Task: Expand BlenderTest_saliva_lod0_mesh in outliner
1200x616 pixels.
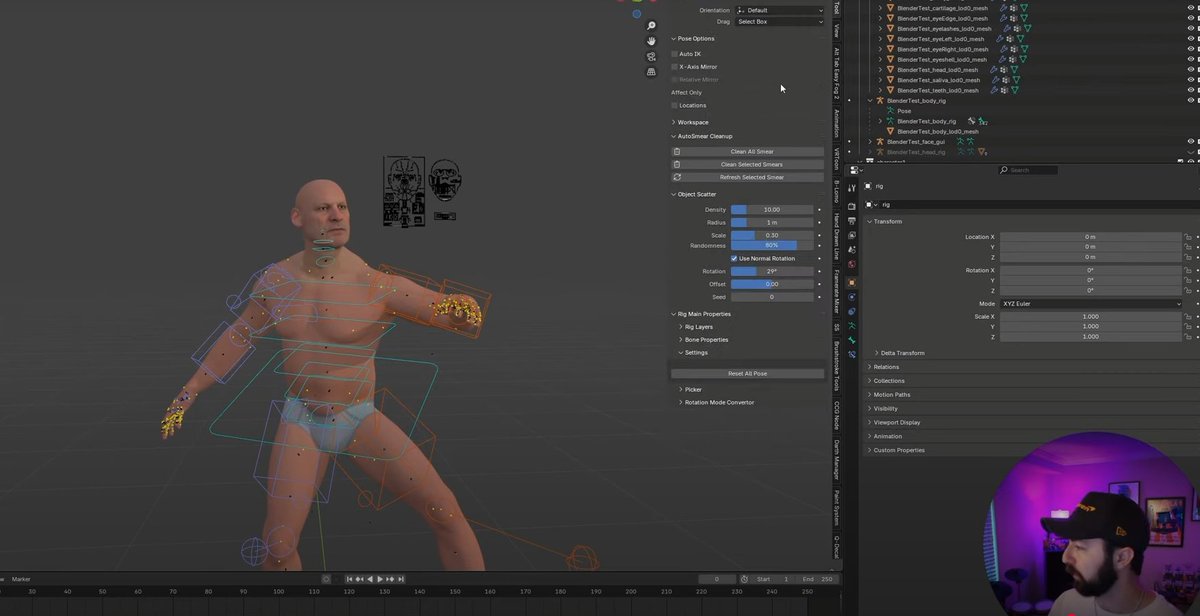Action: click(881, 80)
